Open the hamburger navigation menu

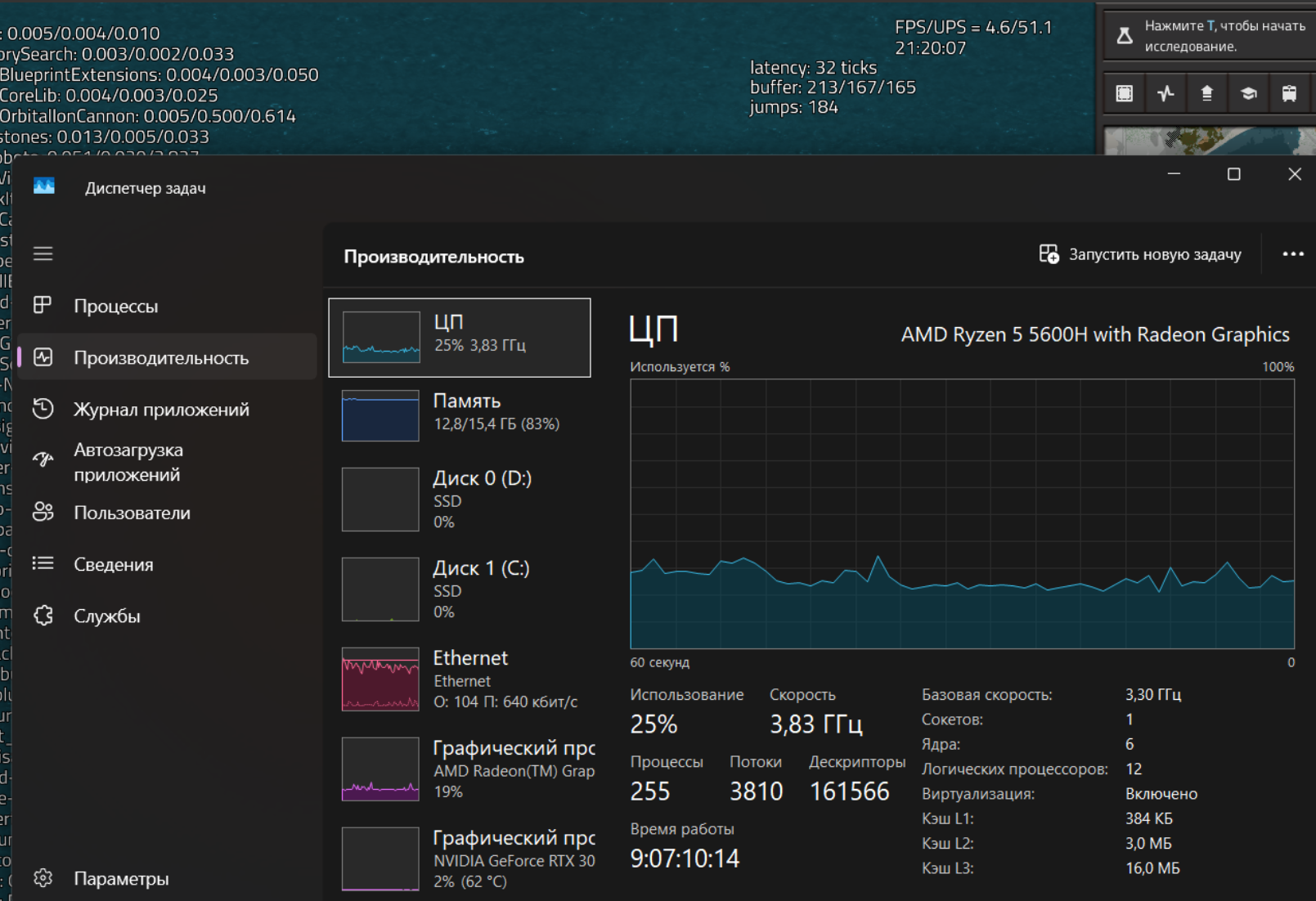43,254
